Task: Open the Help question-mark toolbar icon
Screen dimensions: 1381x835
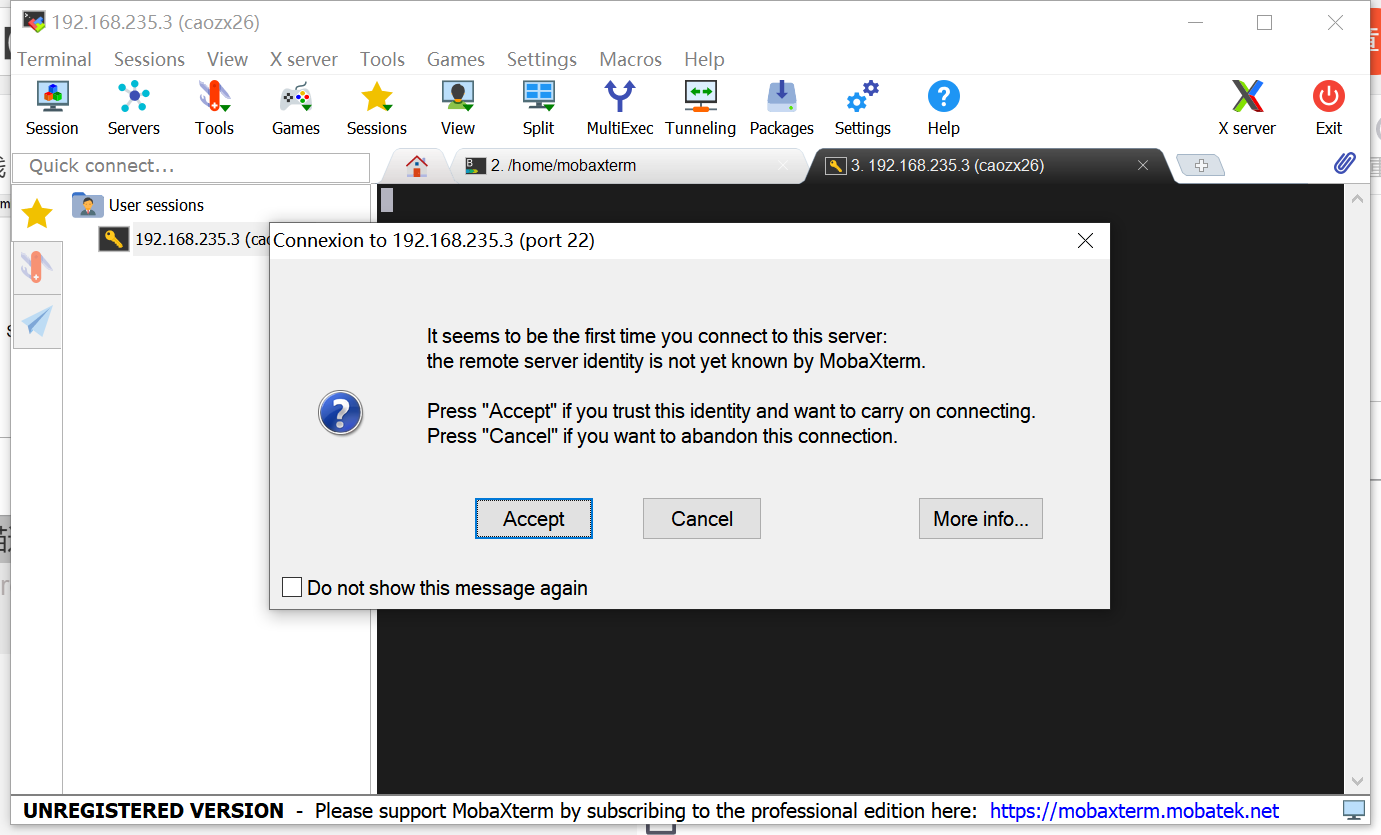Action: click(943, 108)
